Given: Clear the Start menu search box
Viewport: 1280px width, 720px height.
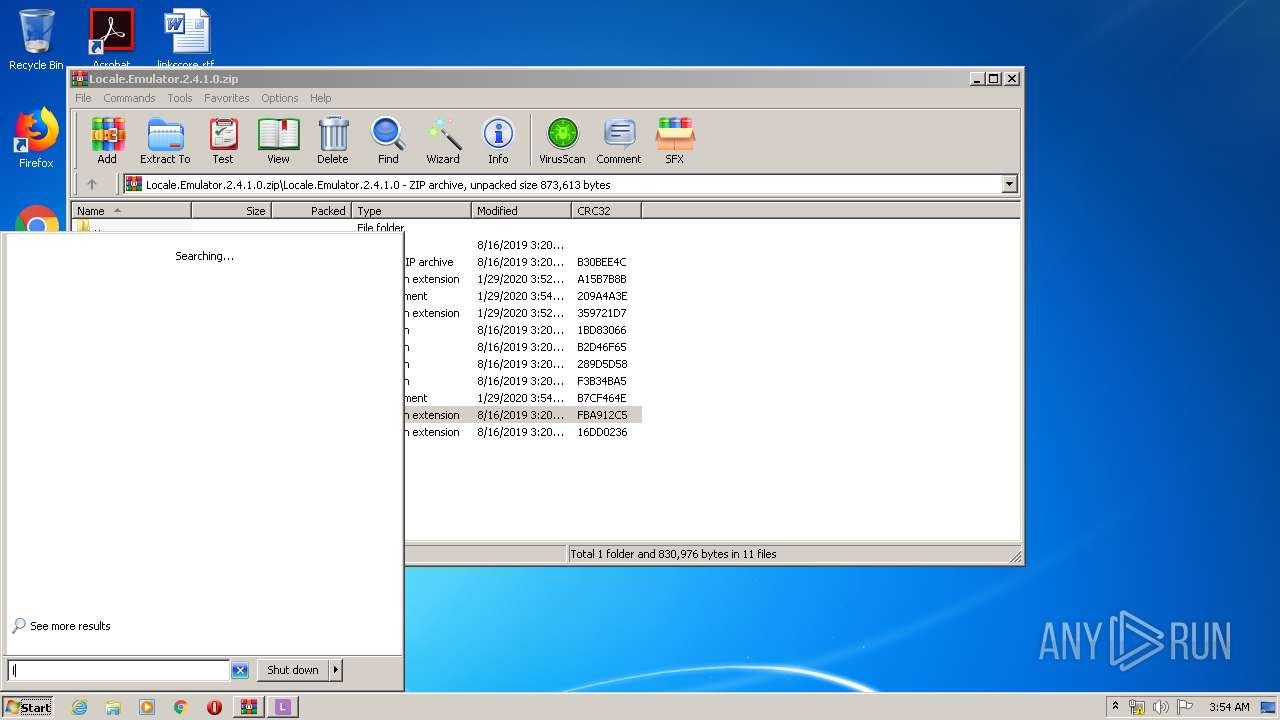Looking at the screenshot, I should [240, 670].
